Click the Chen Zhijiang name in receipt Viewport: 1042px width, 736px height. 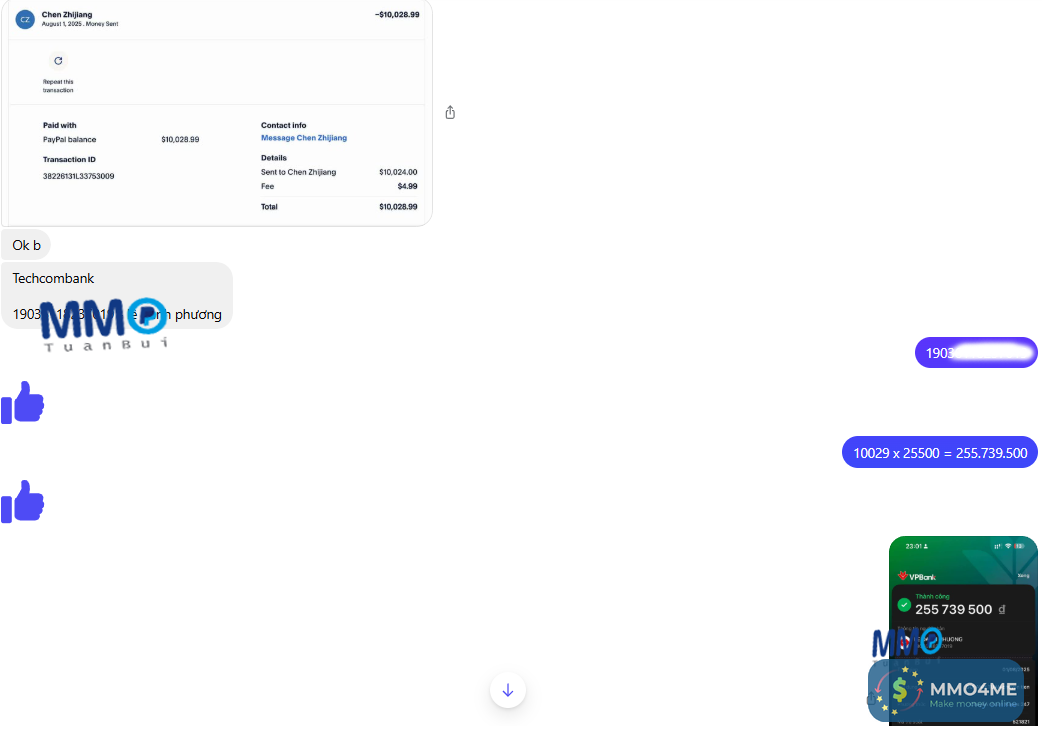click(x=67, y=15)
